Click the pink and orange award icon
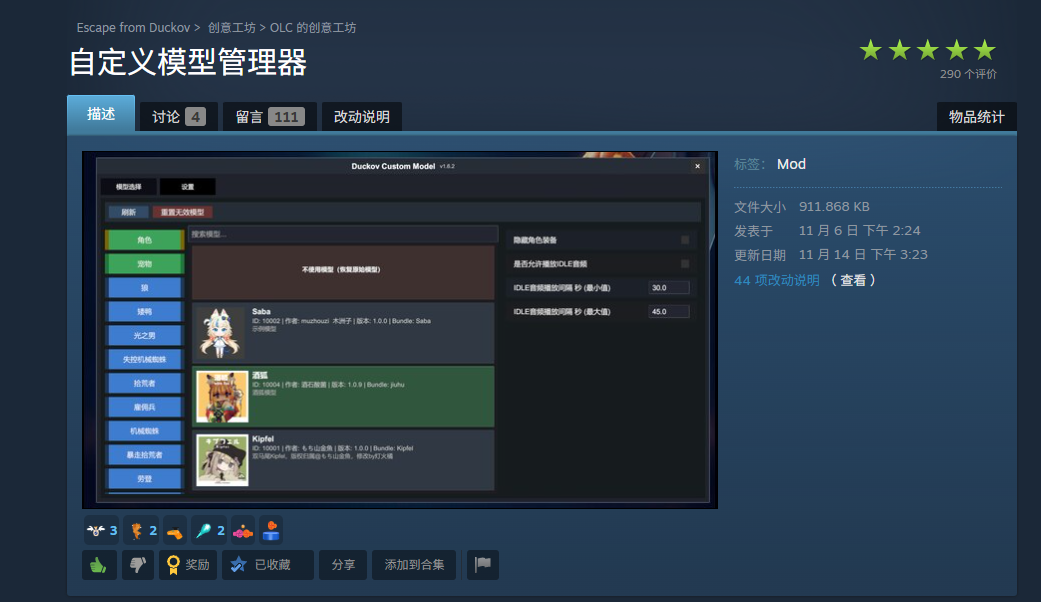This screenshot has height=602, width=1041. click(243, 530)
